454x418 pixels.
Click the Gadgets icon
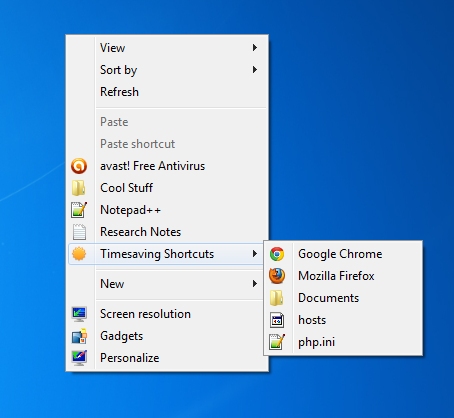coord(79,336)
